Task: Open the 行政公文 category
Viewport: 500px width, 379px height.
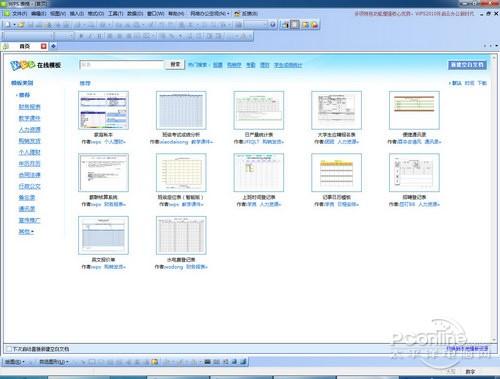Action: coord(29,186)
